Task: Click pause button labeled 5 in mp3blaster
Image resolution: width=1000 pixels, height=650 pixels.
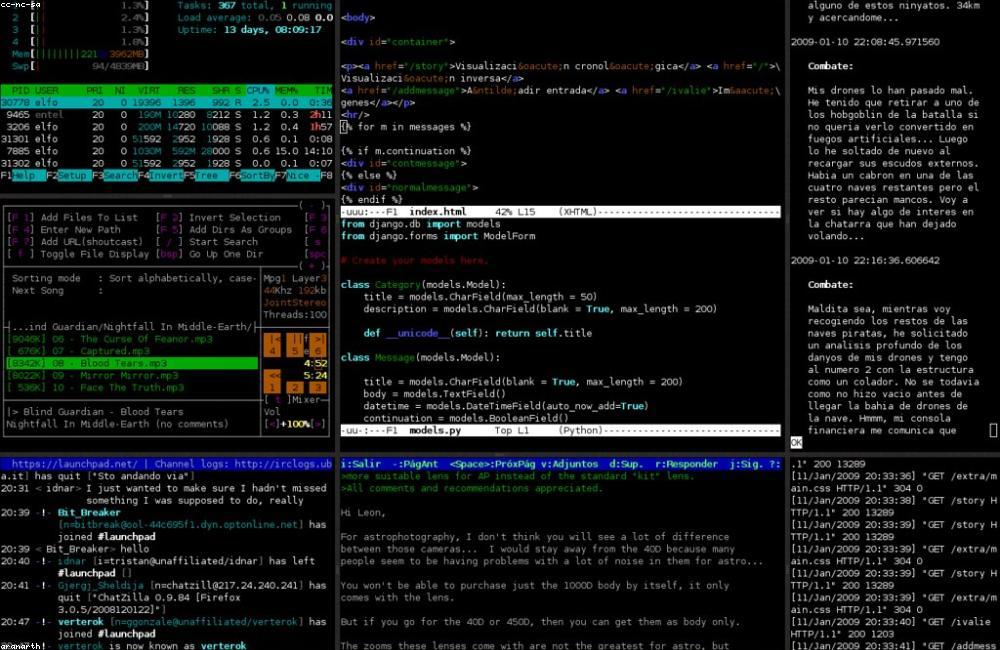Action: click(295, 345)
